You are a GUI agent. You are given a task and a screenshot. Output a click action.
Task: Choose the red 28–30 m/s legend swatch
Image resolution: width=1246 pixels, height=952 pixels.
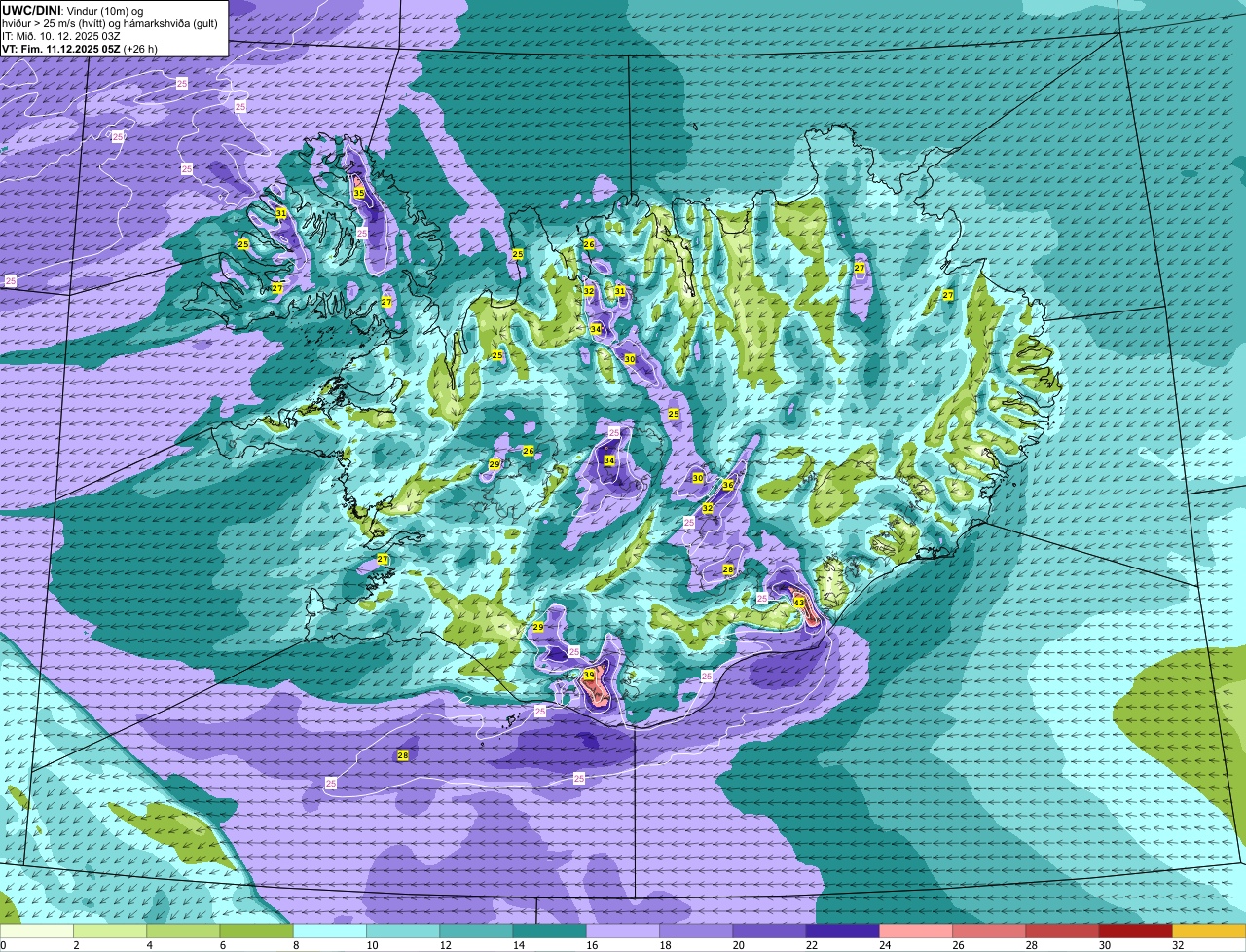coord(1063,931)
